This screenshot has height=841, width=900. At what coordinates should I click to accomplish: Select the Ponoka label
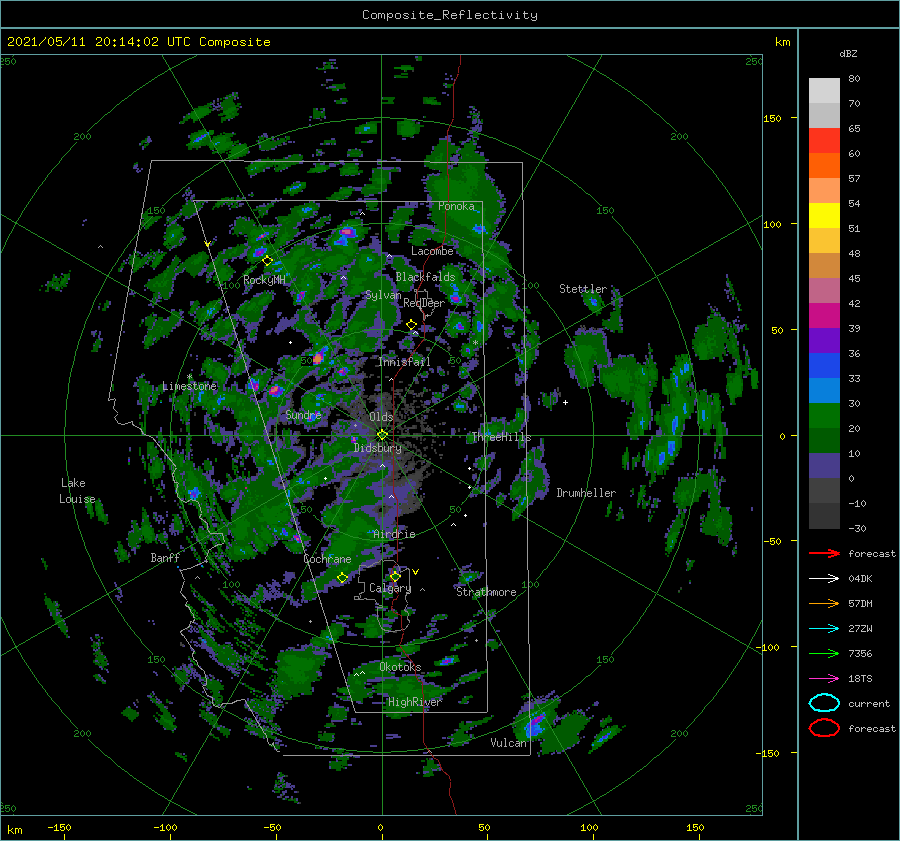pyautogui.click(x=456, y=206)
